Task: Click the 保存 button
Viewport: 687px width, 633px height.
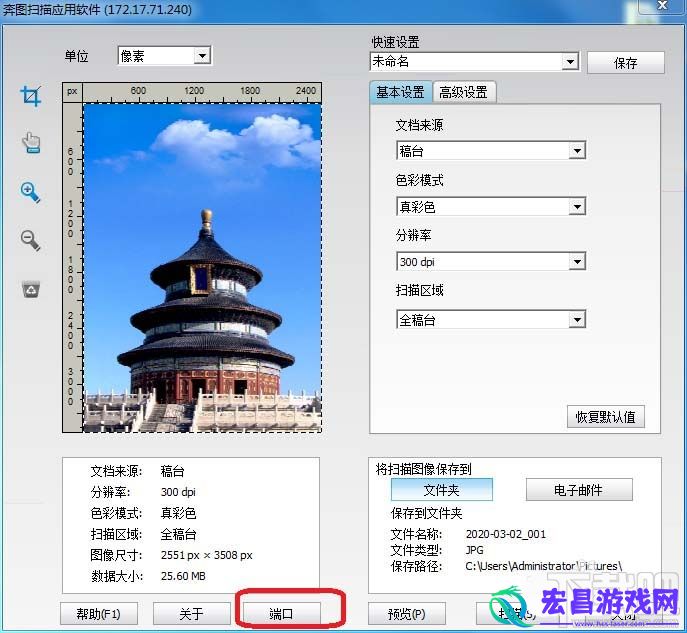Action: (x=626, y=63)
